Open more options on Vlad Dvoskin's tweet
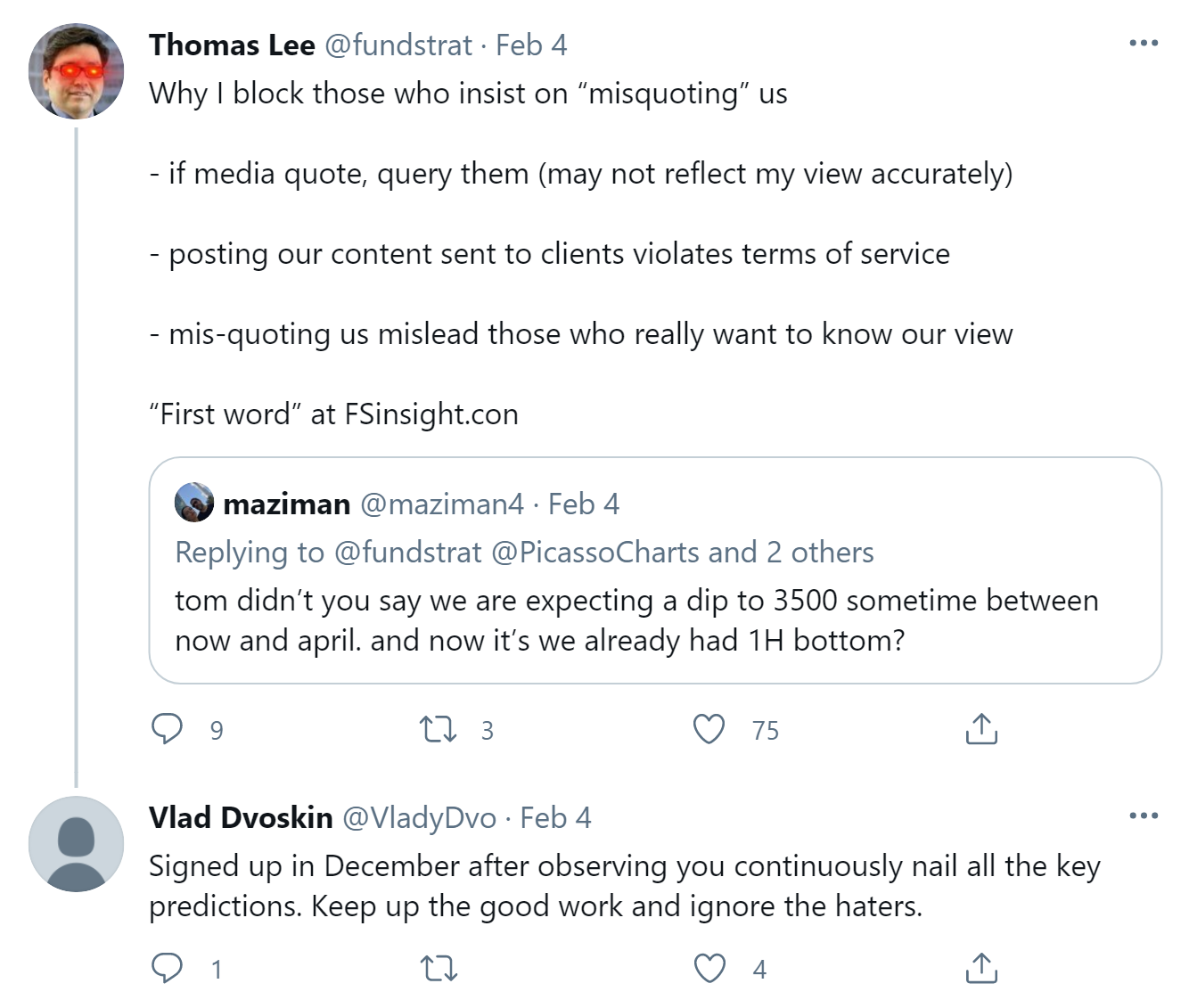Screen dimensions: 1189x1008 coord(1143,815)
